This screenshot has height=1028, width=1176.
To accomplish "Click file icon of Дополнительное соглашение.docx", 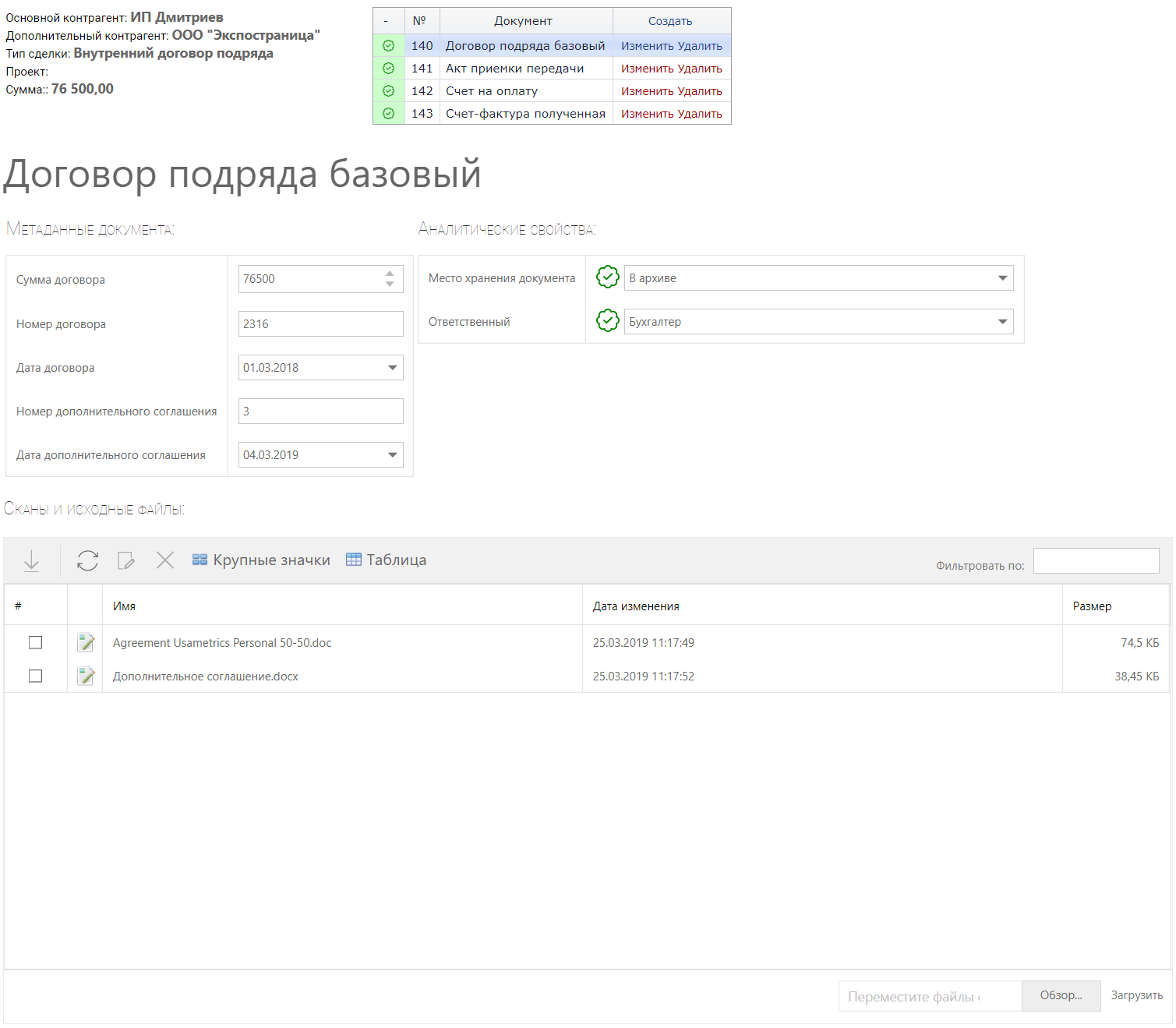I will [86, 677].
